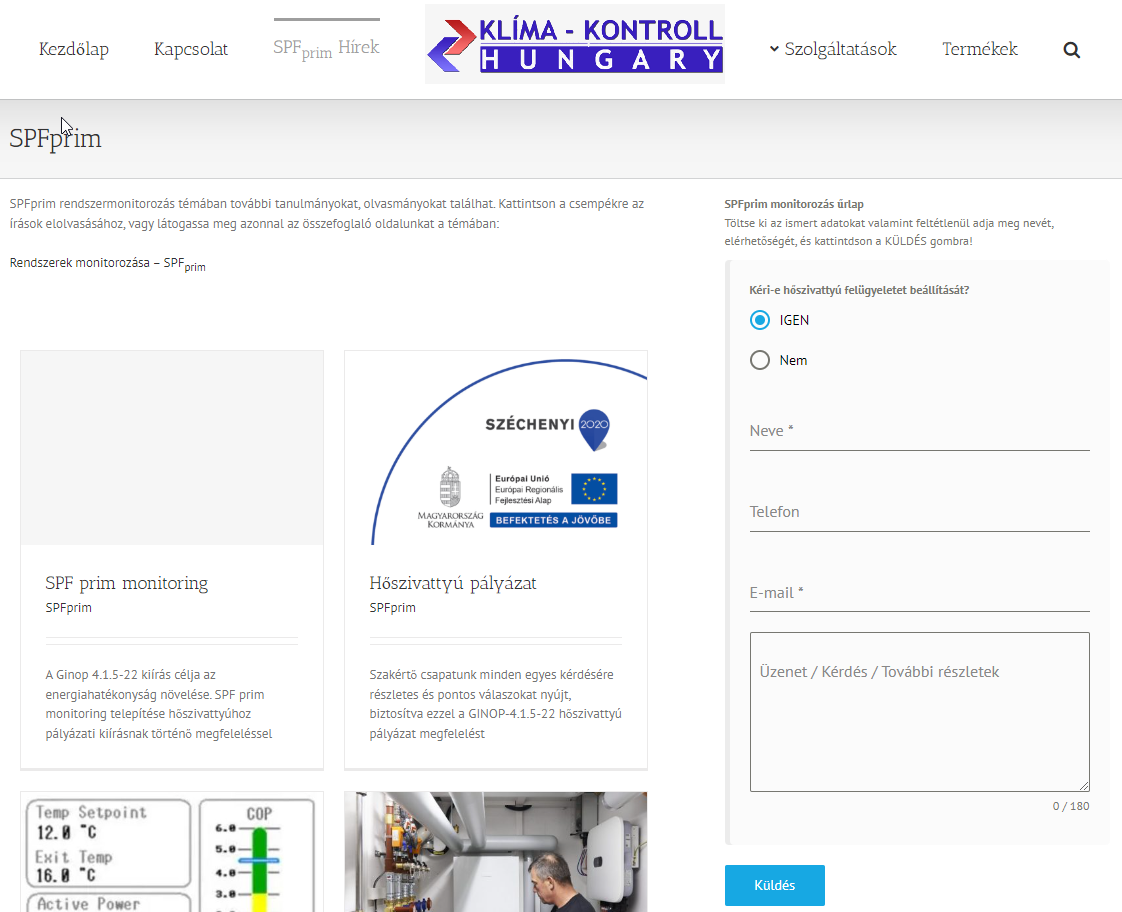Click the Széchenyi 2020 banner image
1122x912 pixels.
496,448
